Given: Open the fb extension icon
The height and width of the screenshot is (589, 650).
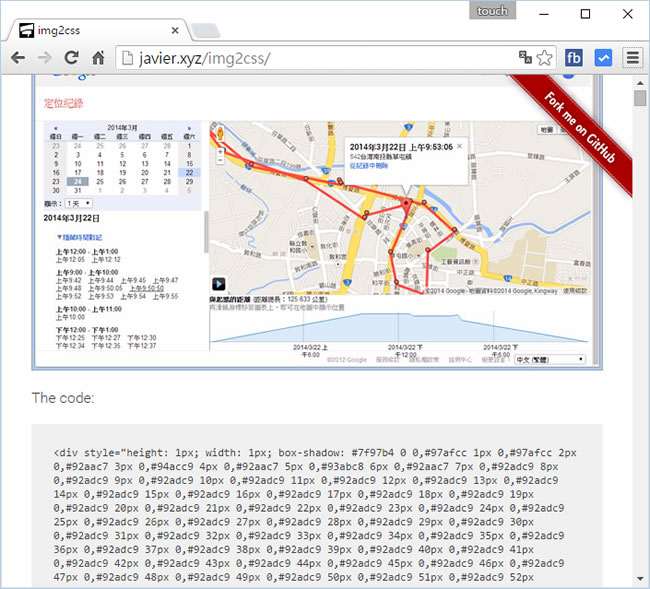Looking at the screenshot, I should [574, 58].
